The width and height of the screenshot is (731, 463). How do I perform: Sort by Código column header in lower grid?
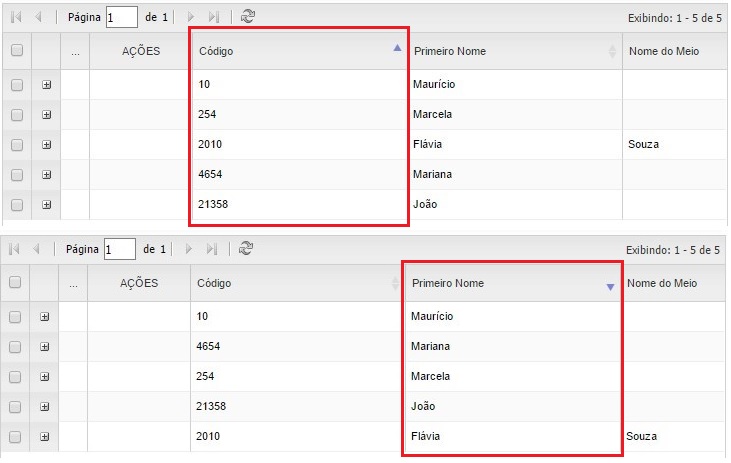pyautogui.click(x=290, y=284)
